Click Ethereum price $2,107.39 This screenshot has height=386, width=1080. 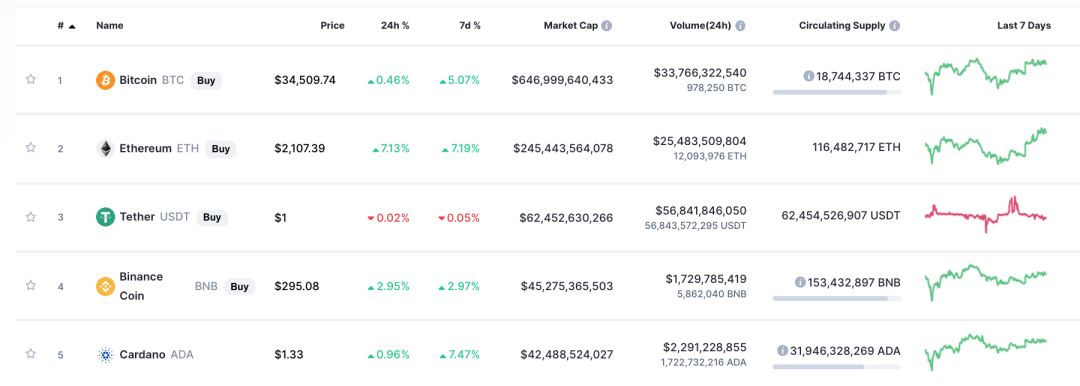tap(300, 148)
